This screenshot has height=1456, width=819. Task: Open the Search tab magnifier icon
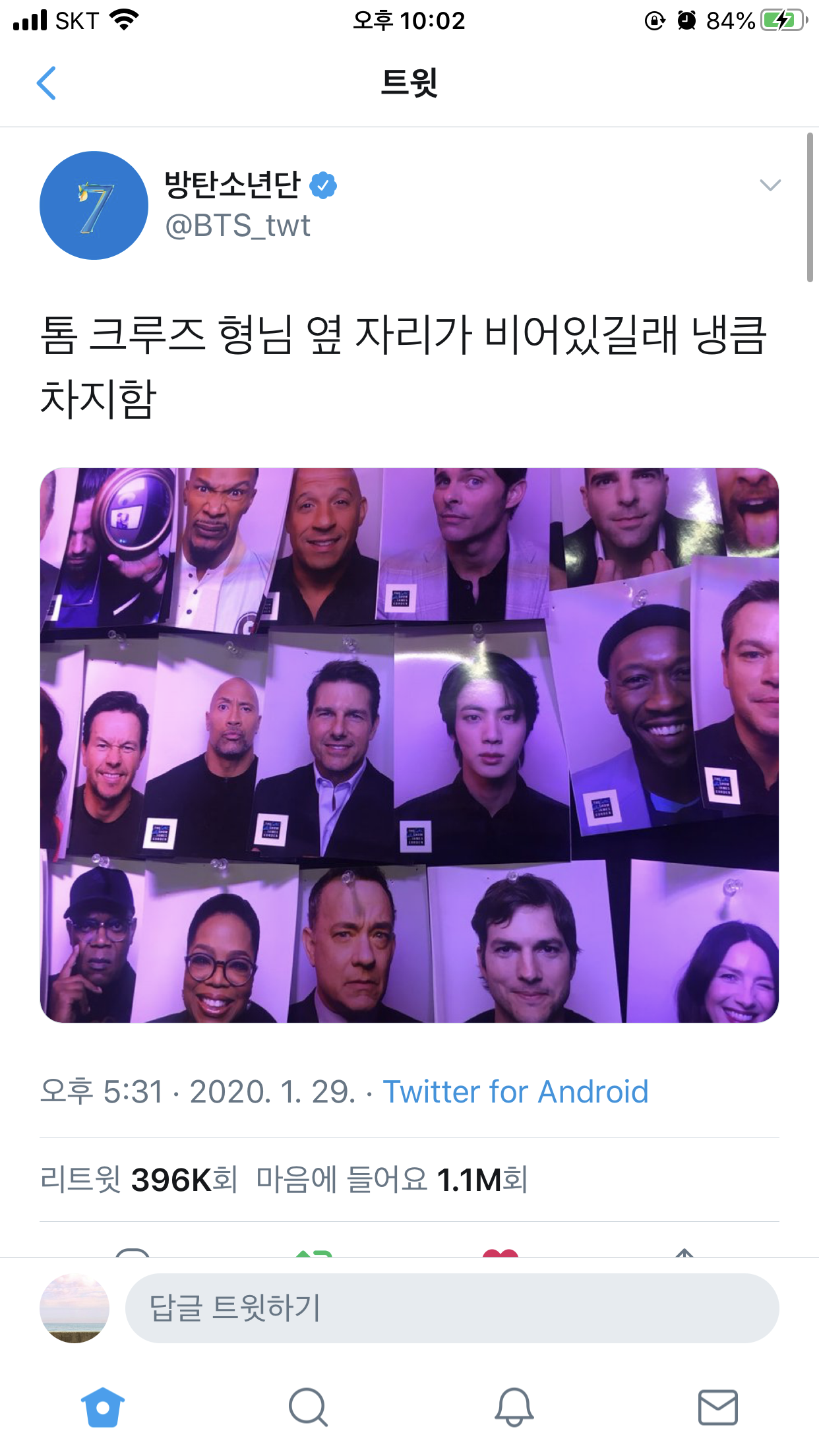point(308,1407)
